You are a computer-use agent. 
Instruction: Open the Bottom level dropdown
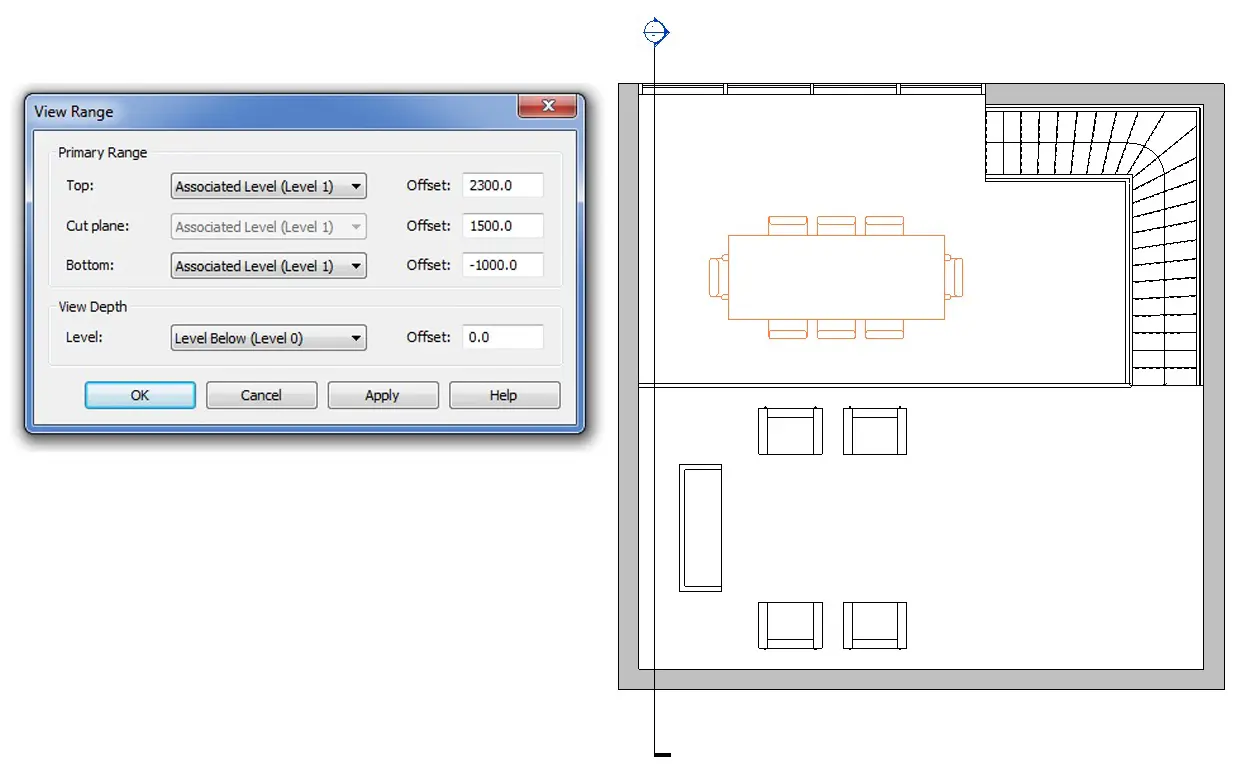click(268, 266)
